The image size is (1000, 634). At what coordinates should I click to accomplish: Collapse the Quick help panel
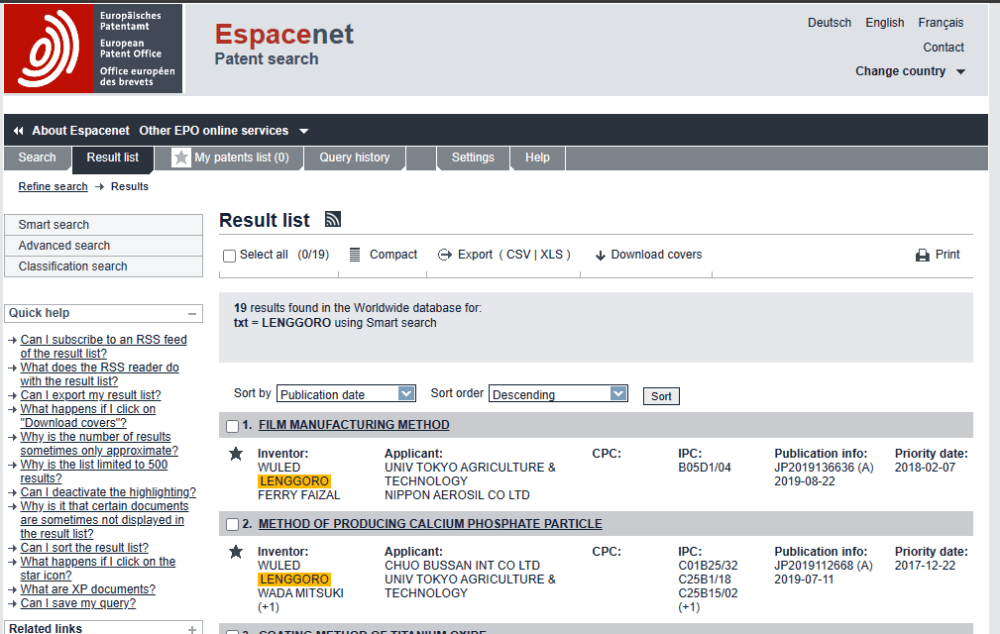click(192, 313)
